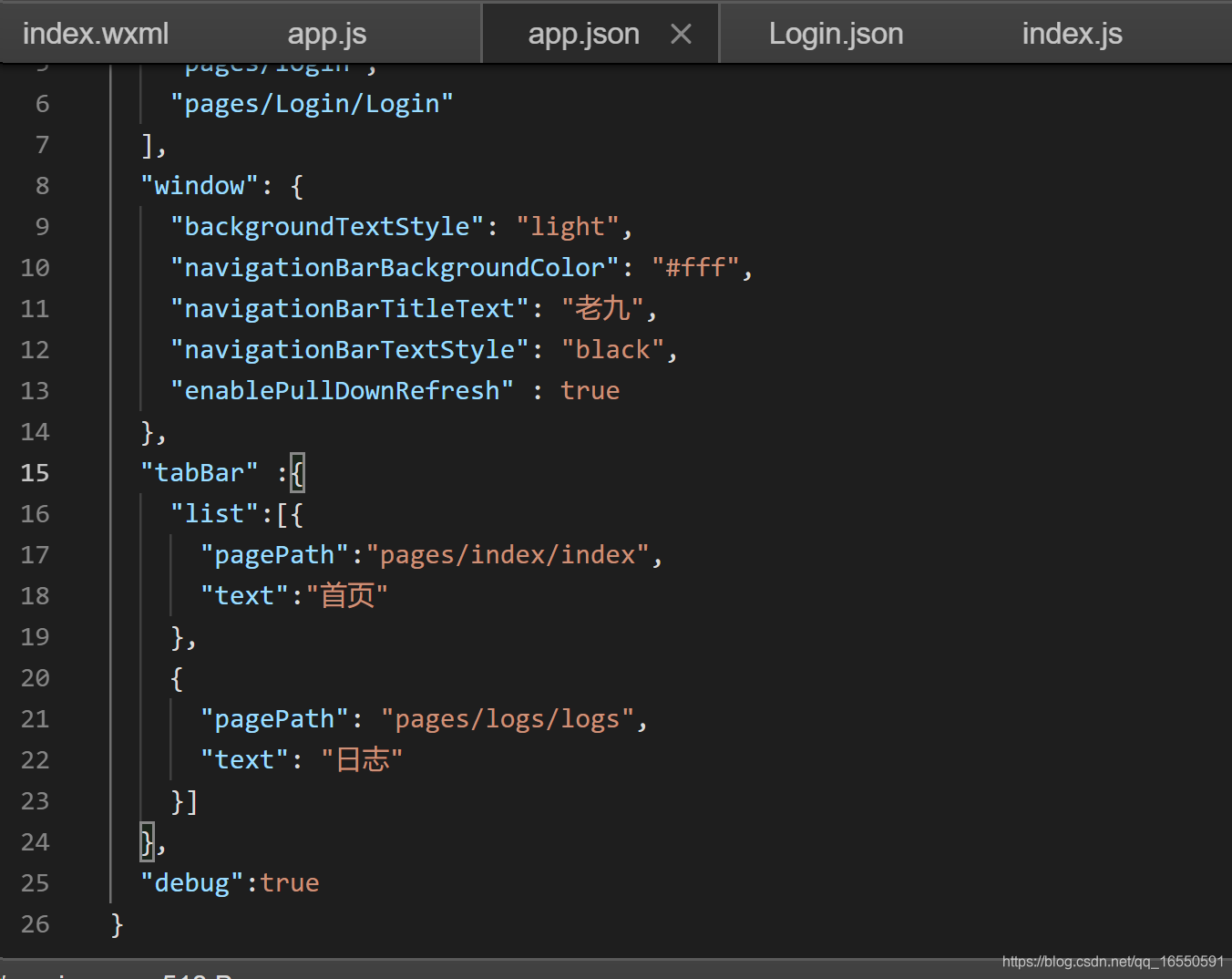
Task: Click the true value on line 25
Action: (290, 883)
